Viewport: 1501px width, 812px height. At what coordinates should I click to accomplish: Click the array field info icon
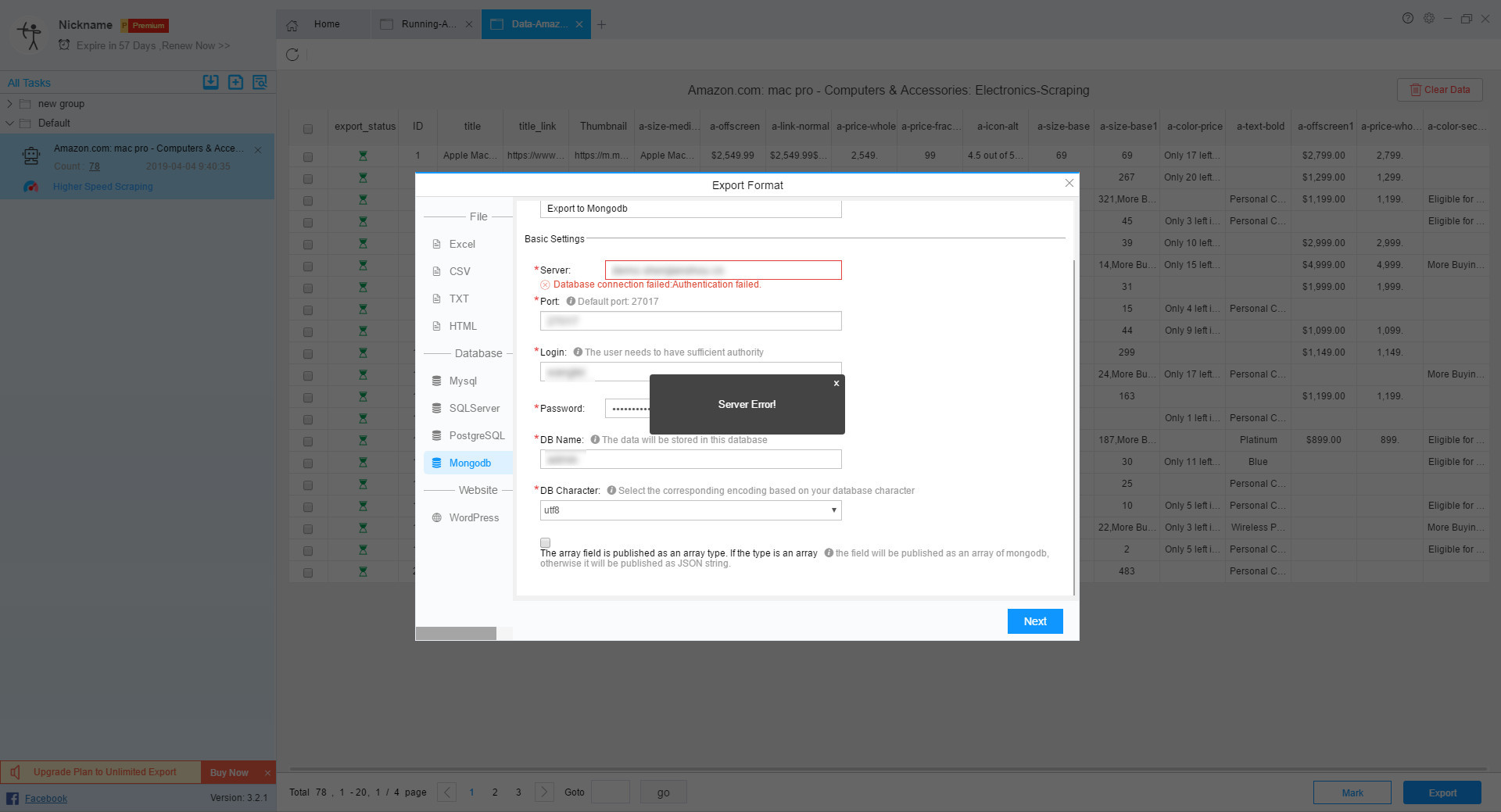[x=829, y=553]
